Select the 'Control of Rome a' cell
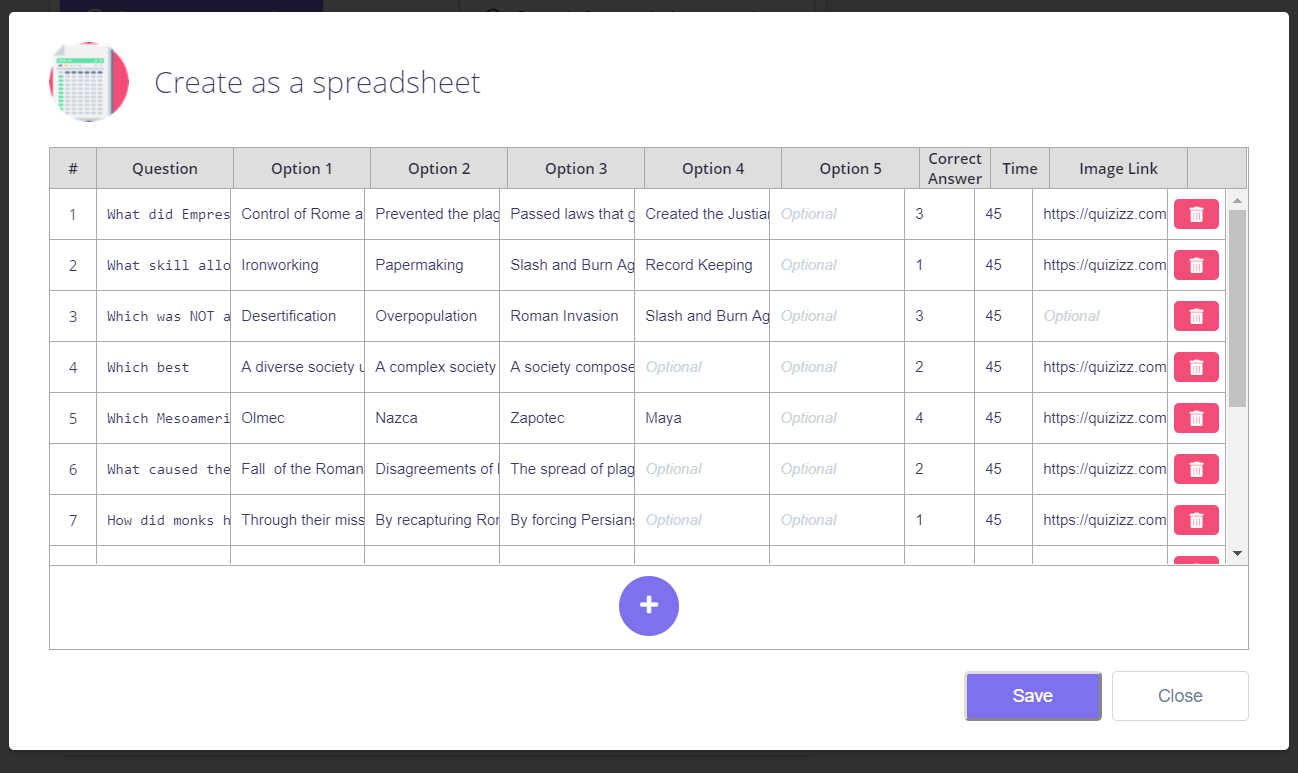1298x773 pixels. [x=298, y=214]
